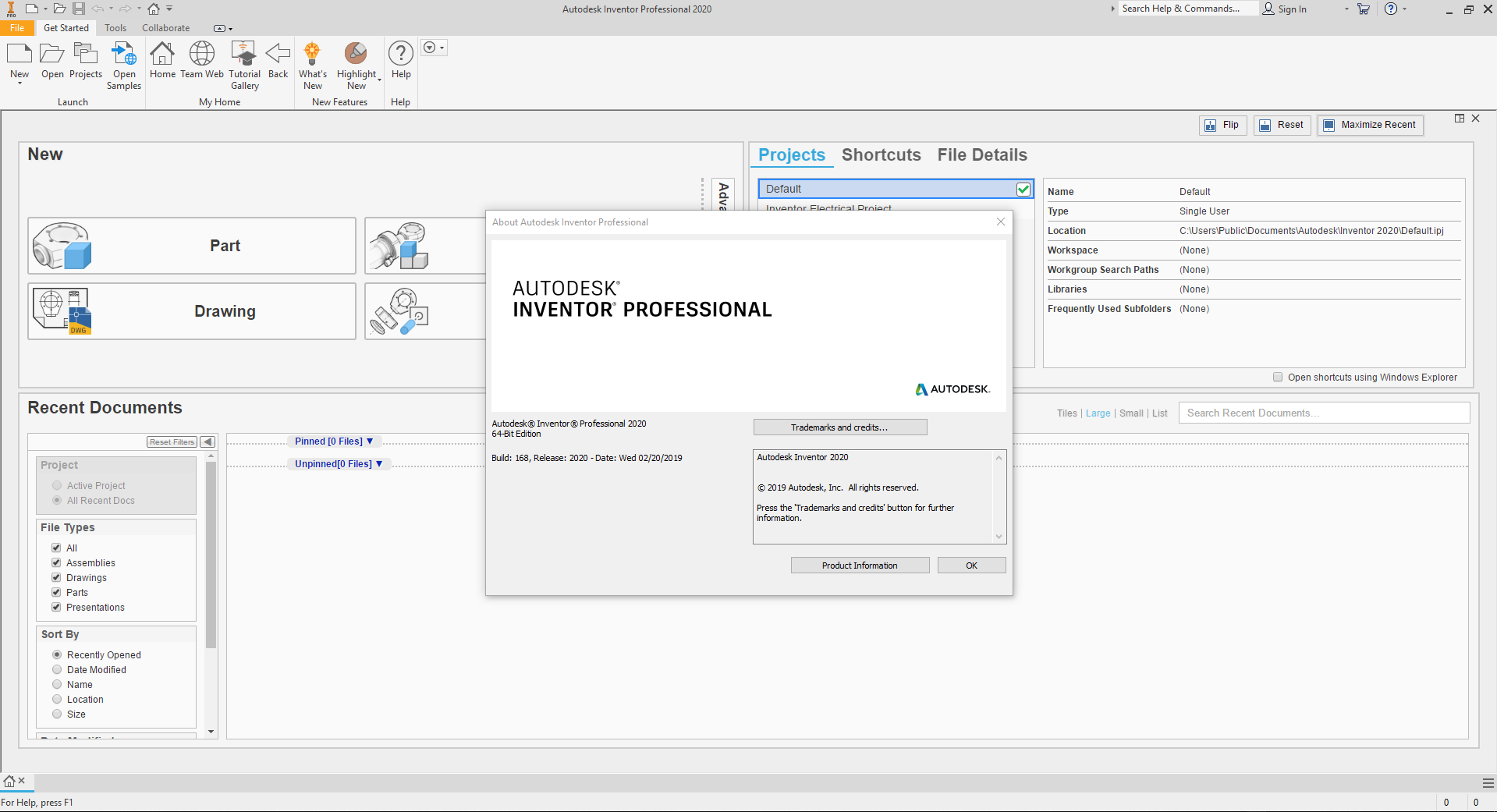1497x812 pixels.
Task: Select the Get Started ribbon tab
Action: (66, 28)
